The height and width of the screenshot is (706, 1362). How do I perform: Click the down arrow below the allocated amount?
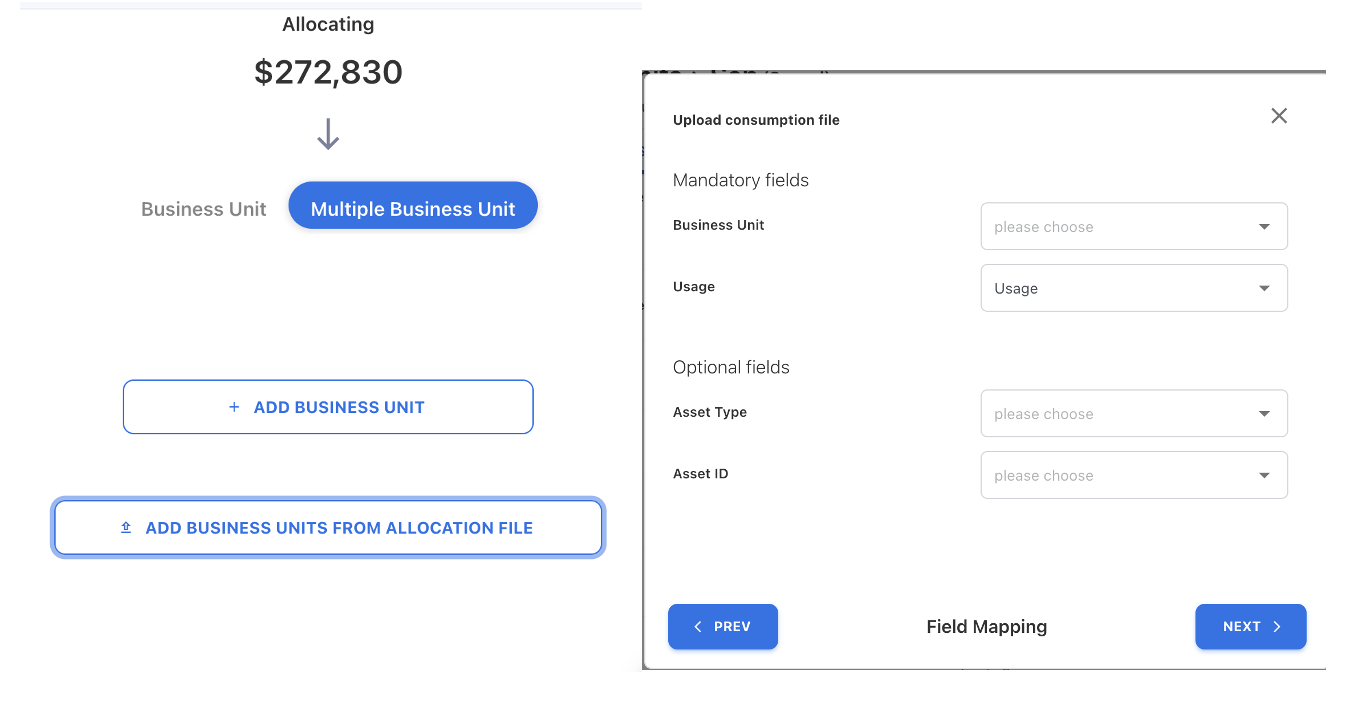coord(328,135)
